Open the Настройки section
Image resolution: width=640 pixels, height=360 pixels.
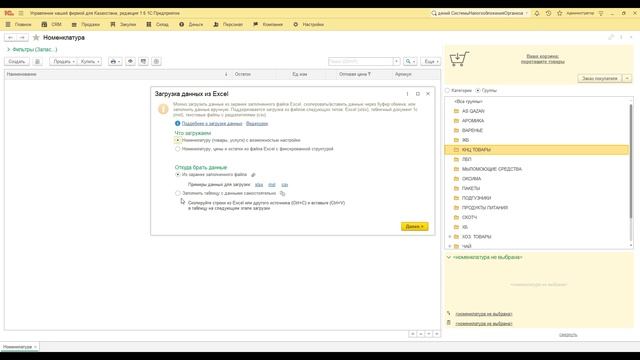309,24
